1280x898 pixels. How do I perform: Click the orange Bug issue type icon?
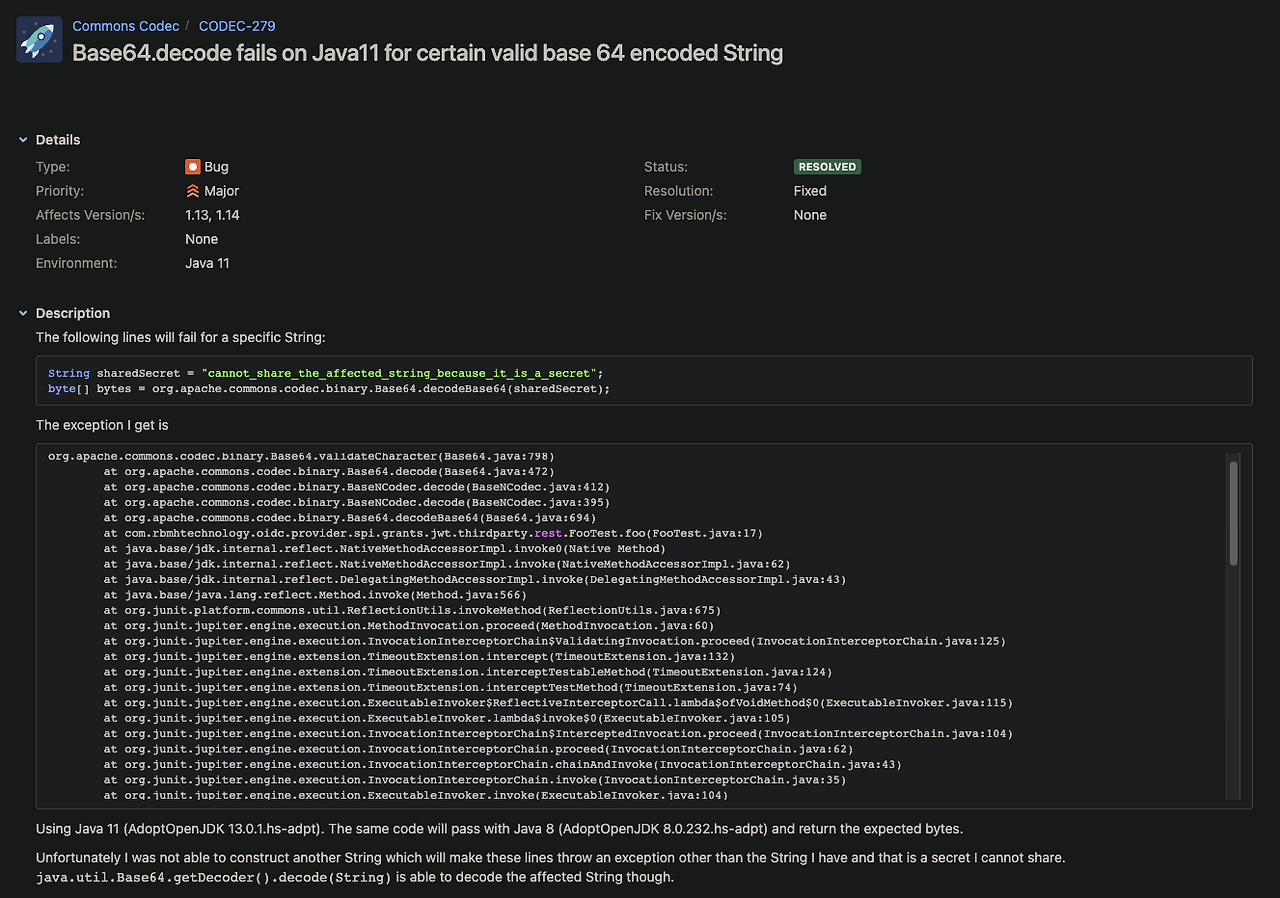click(x=193, y=166)
